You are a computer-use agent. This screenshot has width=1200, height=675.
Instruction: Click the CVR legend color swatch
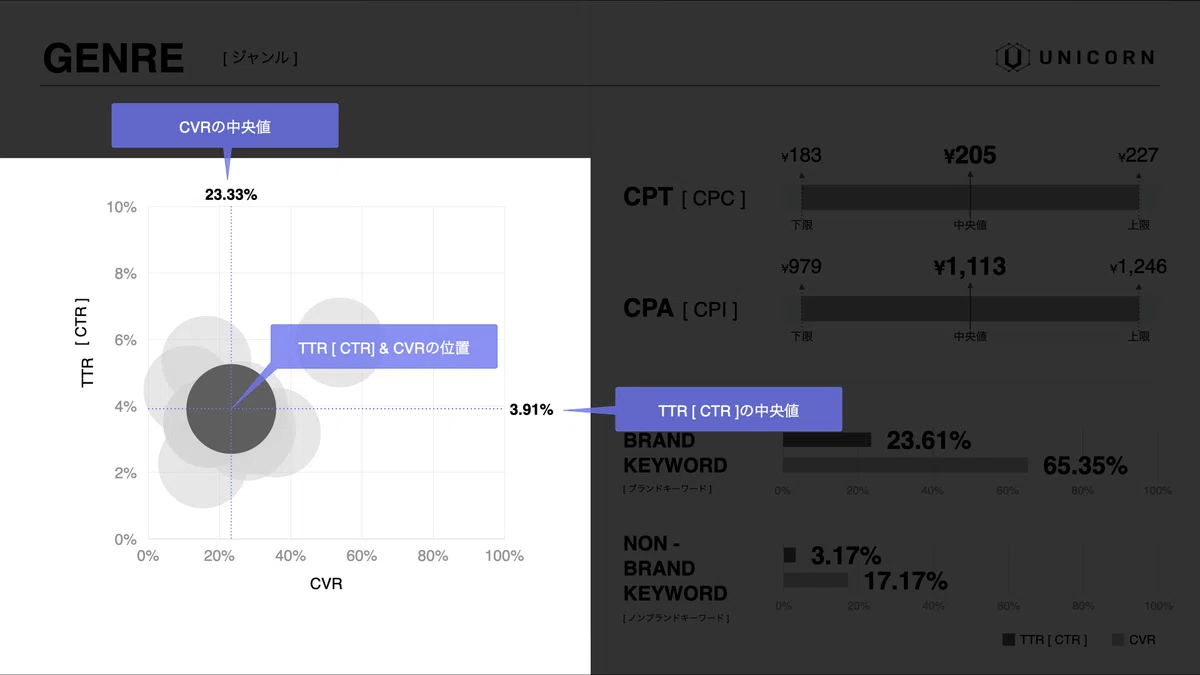tap(1118, 639)
